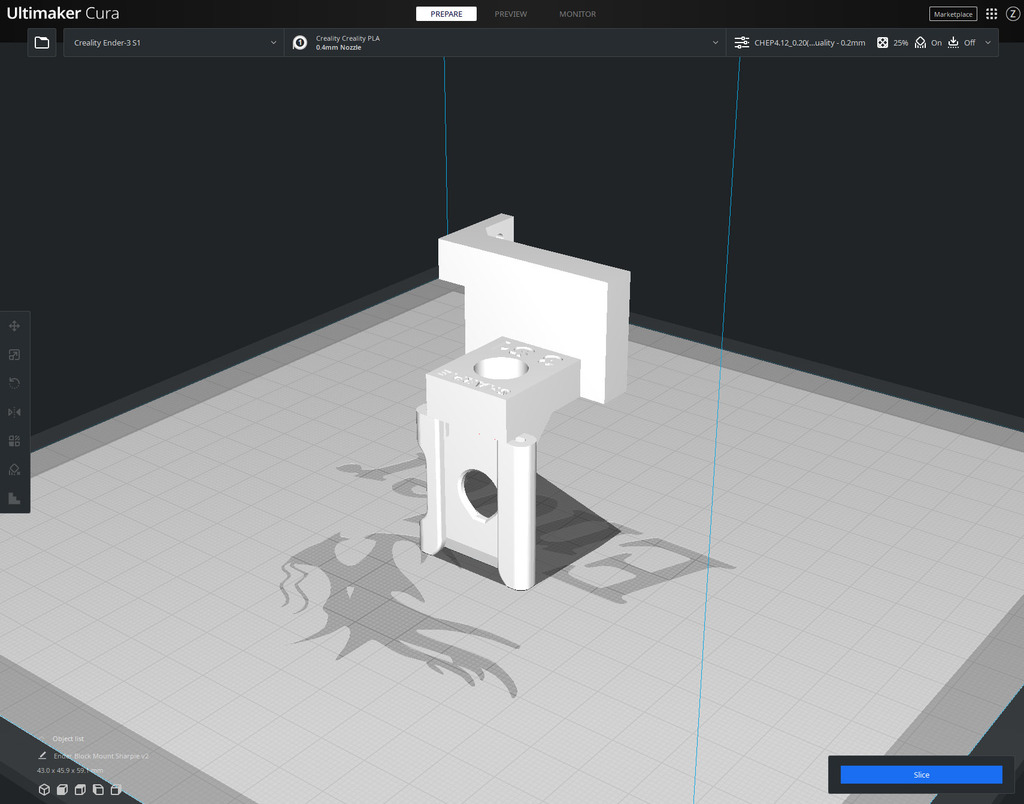Switch to 3D view orientation
This screenshot has width=1024, height=804.
tap(44, 789)
